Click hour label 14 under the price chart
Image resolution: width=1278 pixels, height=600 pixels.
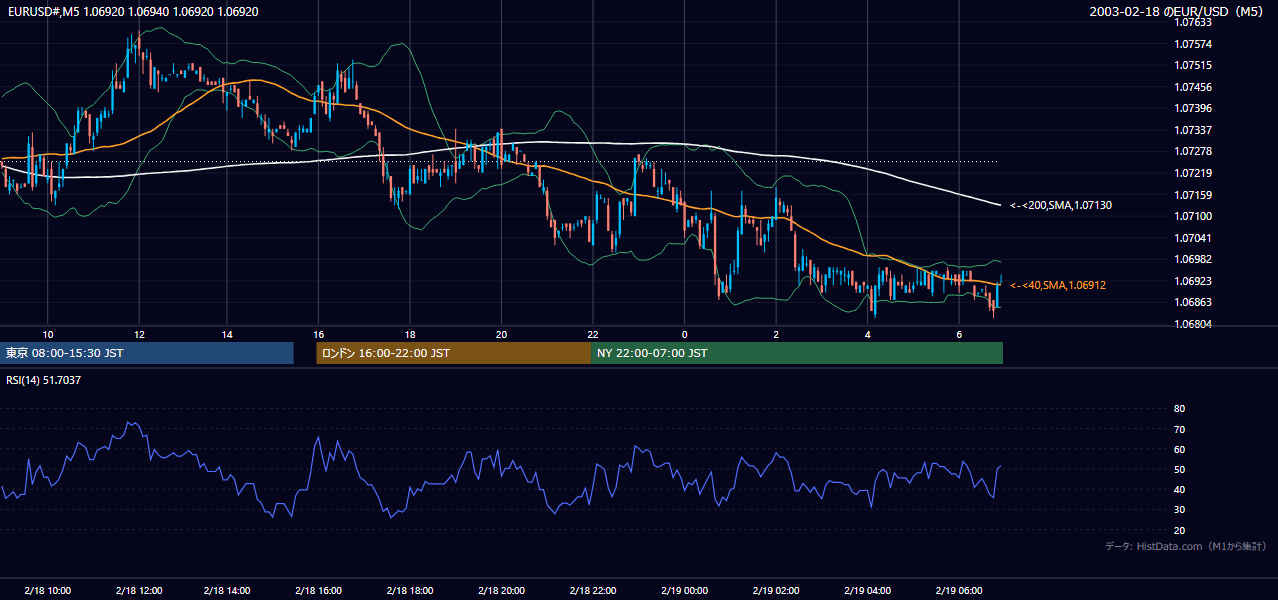click(227, 334)
